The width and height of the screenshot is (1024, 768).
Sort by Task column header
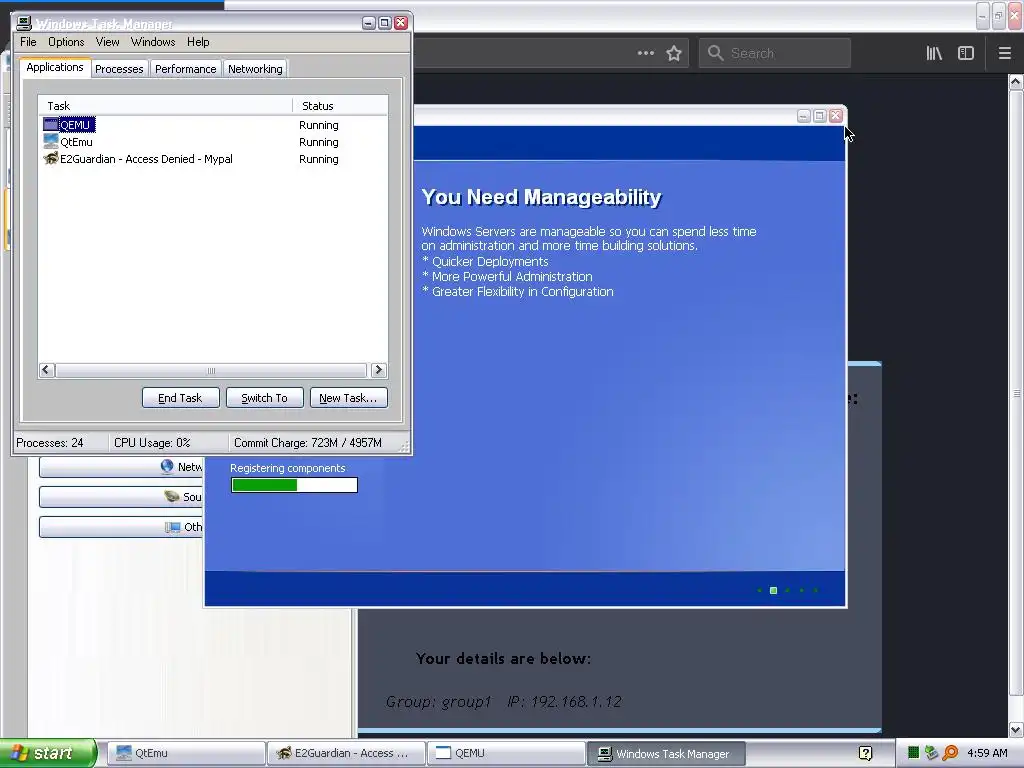coord(165,106)
